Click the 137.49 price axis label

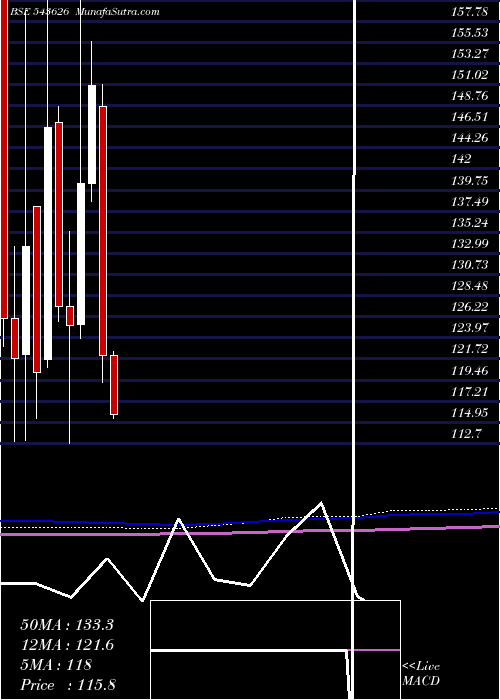coord(470,202)
